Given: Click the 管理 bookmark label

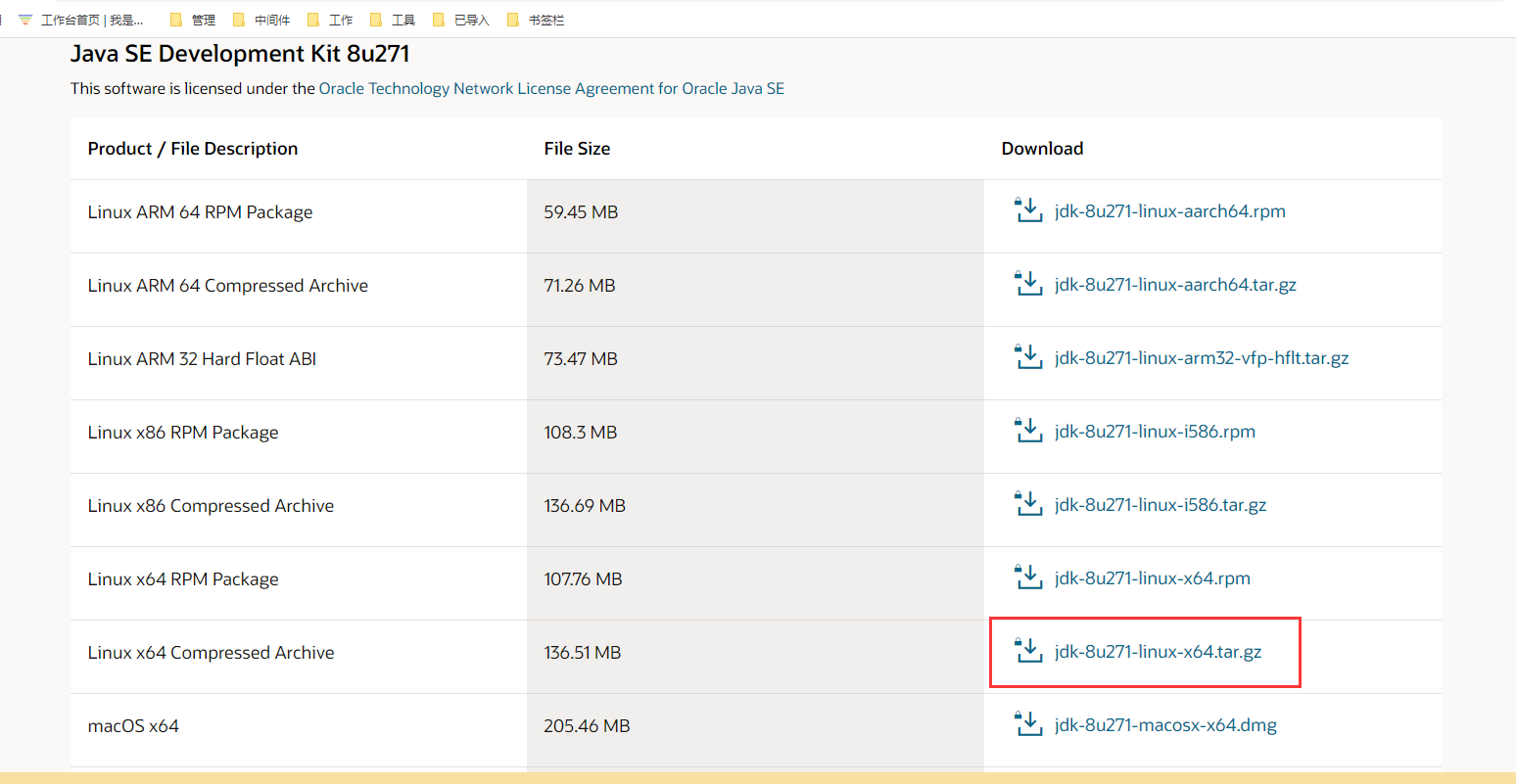Looking at the screenshot, I should click(204, 20).
